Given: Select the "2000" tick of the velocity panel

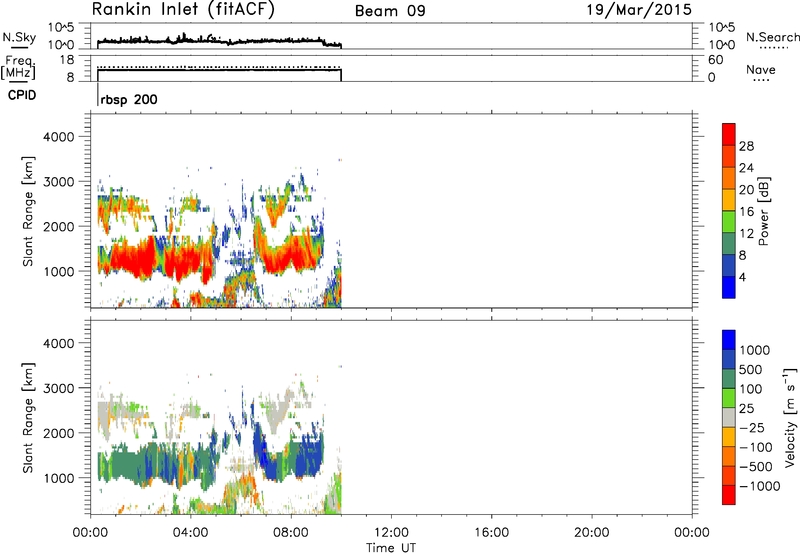Looking at the screenshot, I should tap(59, 433).
